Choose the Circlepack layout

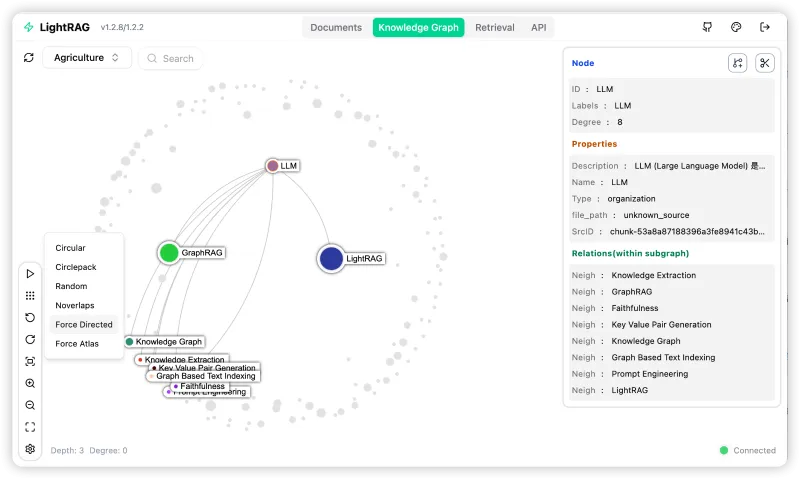point(78,267)
